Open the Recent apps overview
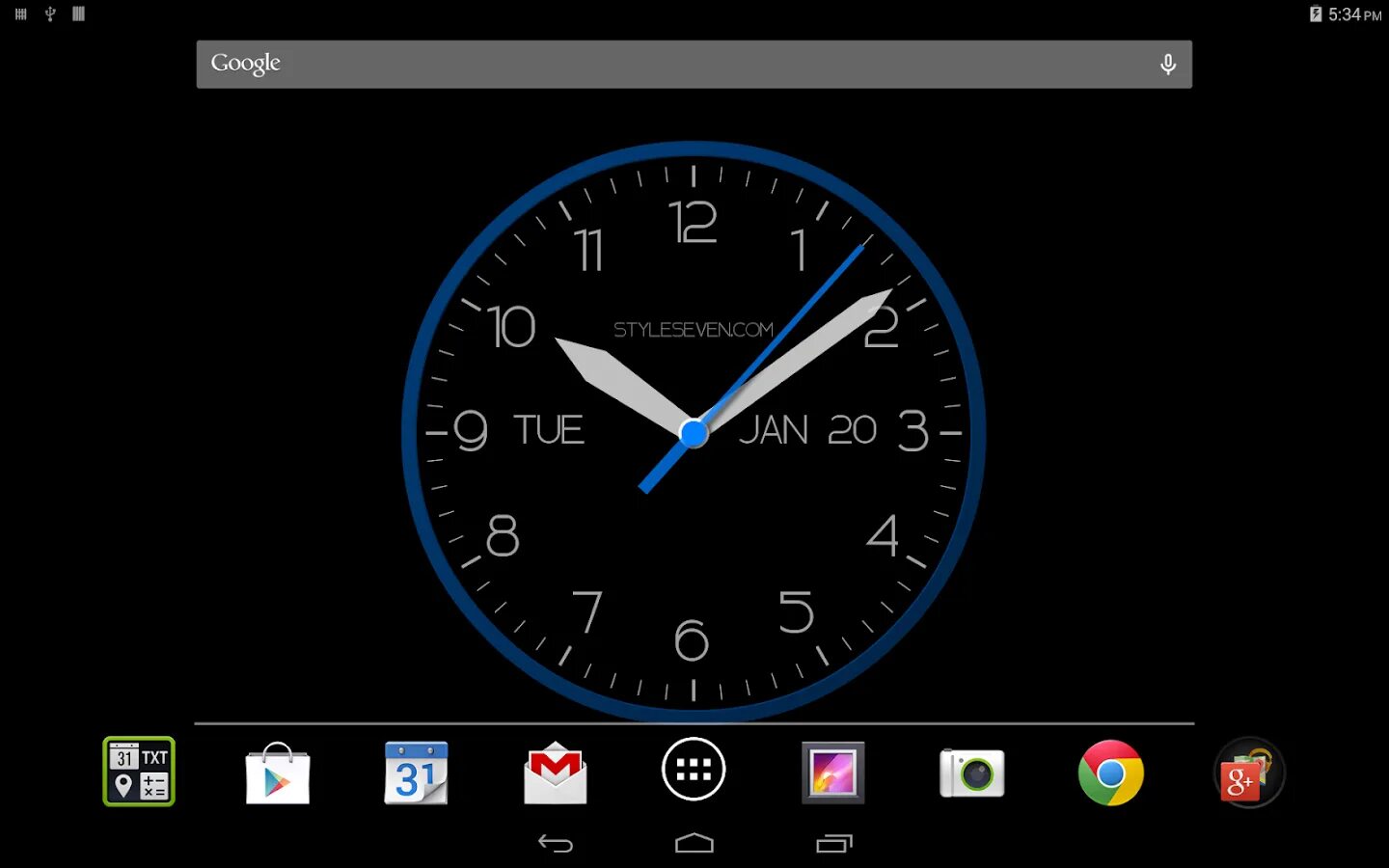The image size is (1389, 868). coord(834,844)
